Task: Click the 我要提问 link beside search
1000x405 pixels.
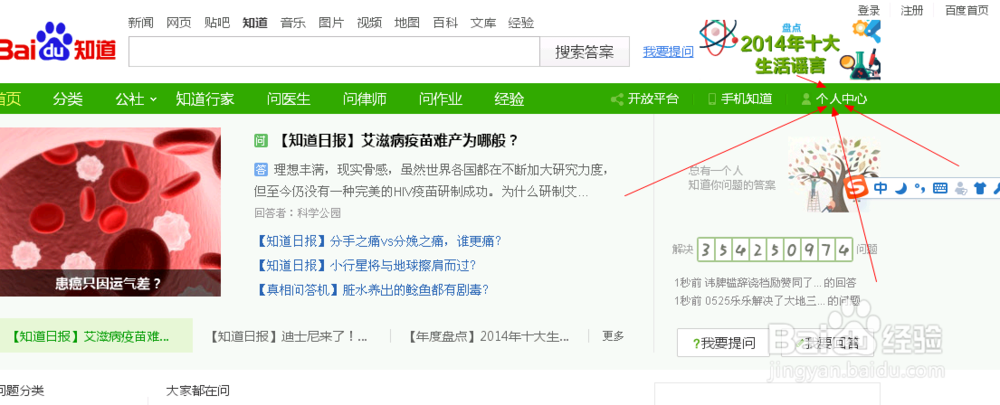Action: pyautogui.click(x=668, y=52)
